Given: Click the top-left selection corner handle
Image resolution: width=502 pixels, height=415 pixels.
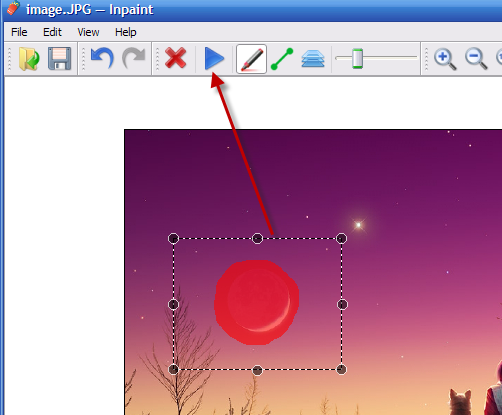Looking at the screenshot, I should (x=173, y=238).
